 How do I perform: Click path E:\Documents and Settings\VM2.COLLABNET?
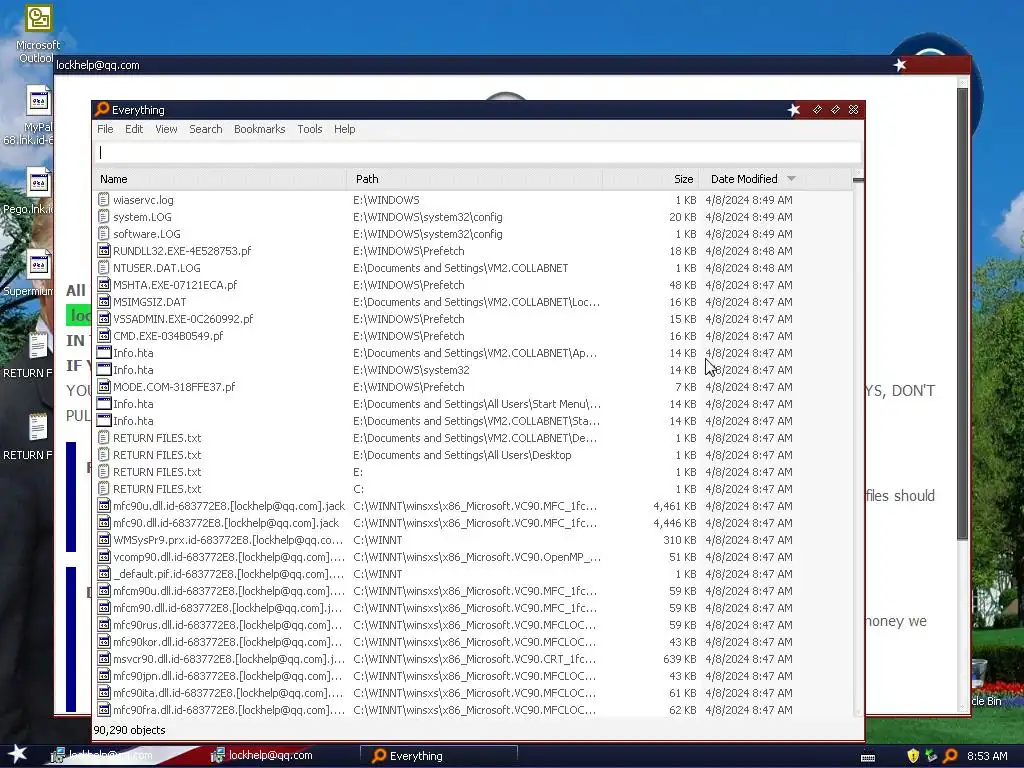pyautogui.click(x=460, y=268)
